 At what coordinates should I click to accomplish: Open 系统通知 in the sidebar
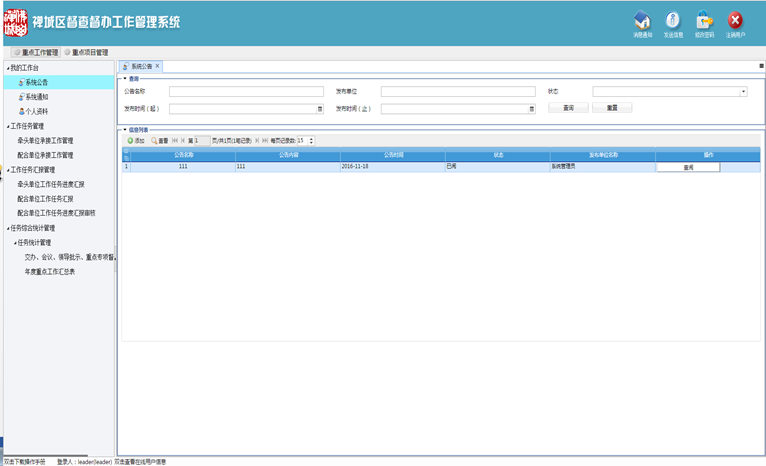click(x=36, y=97)
